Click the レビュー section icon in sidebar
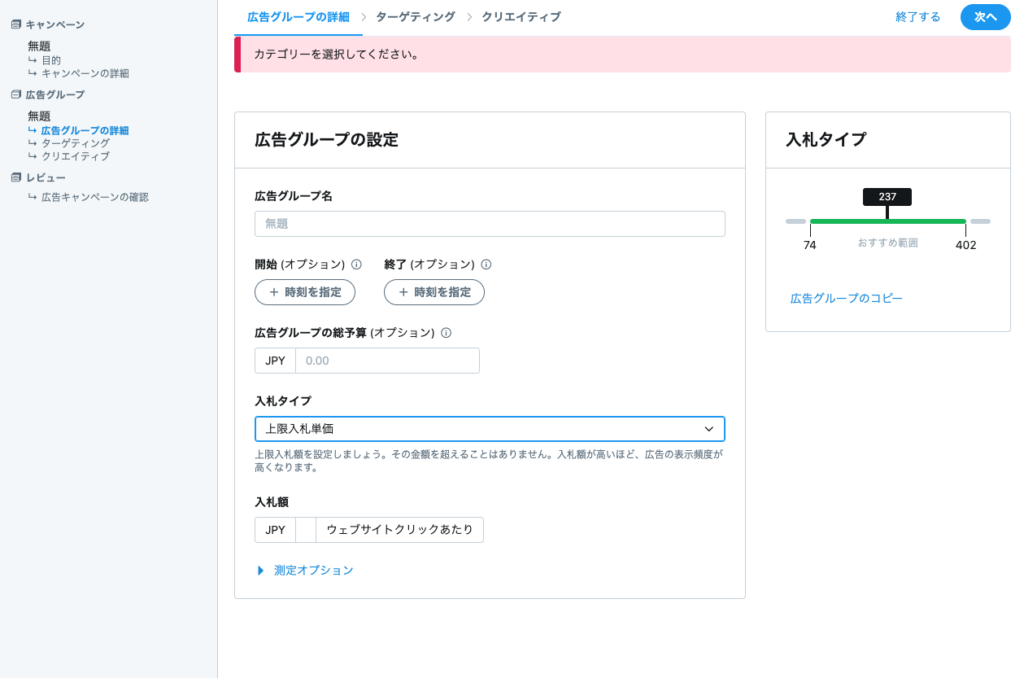The height and width of the screenshot is (678, 1024). pyautogui.click(x=16, y=178)
